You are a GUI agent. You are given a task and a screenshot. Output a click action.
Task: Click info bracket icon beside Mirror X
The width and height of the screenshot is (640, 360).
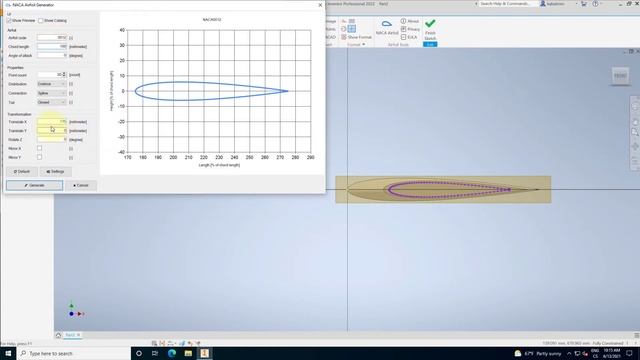coord(71,149)
